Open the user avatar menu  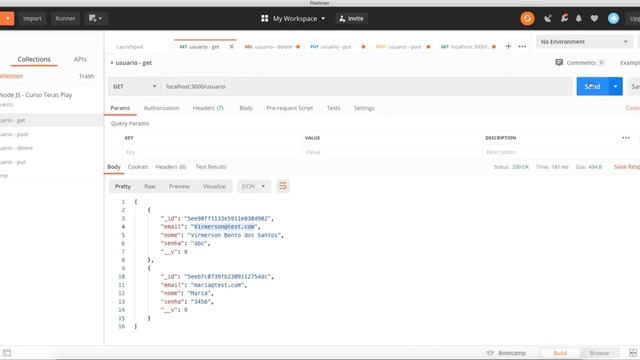pos(613,18)
